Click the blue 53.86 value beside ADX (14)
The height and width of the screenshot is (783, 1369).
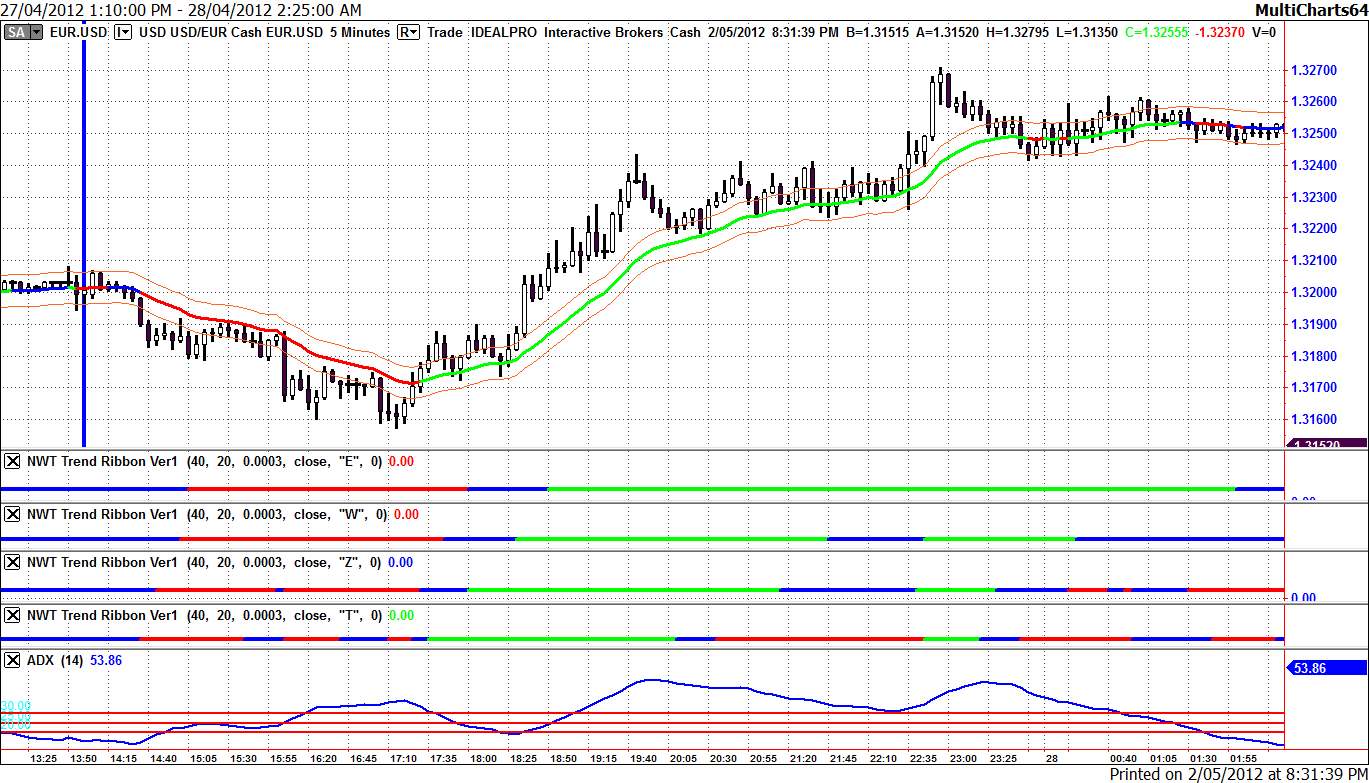coord(106,660)
